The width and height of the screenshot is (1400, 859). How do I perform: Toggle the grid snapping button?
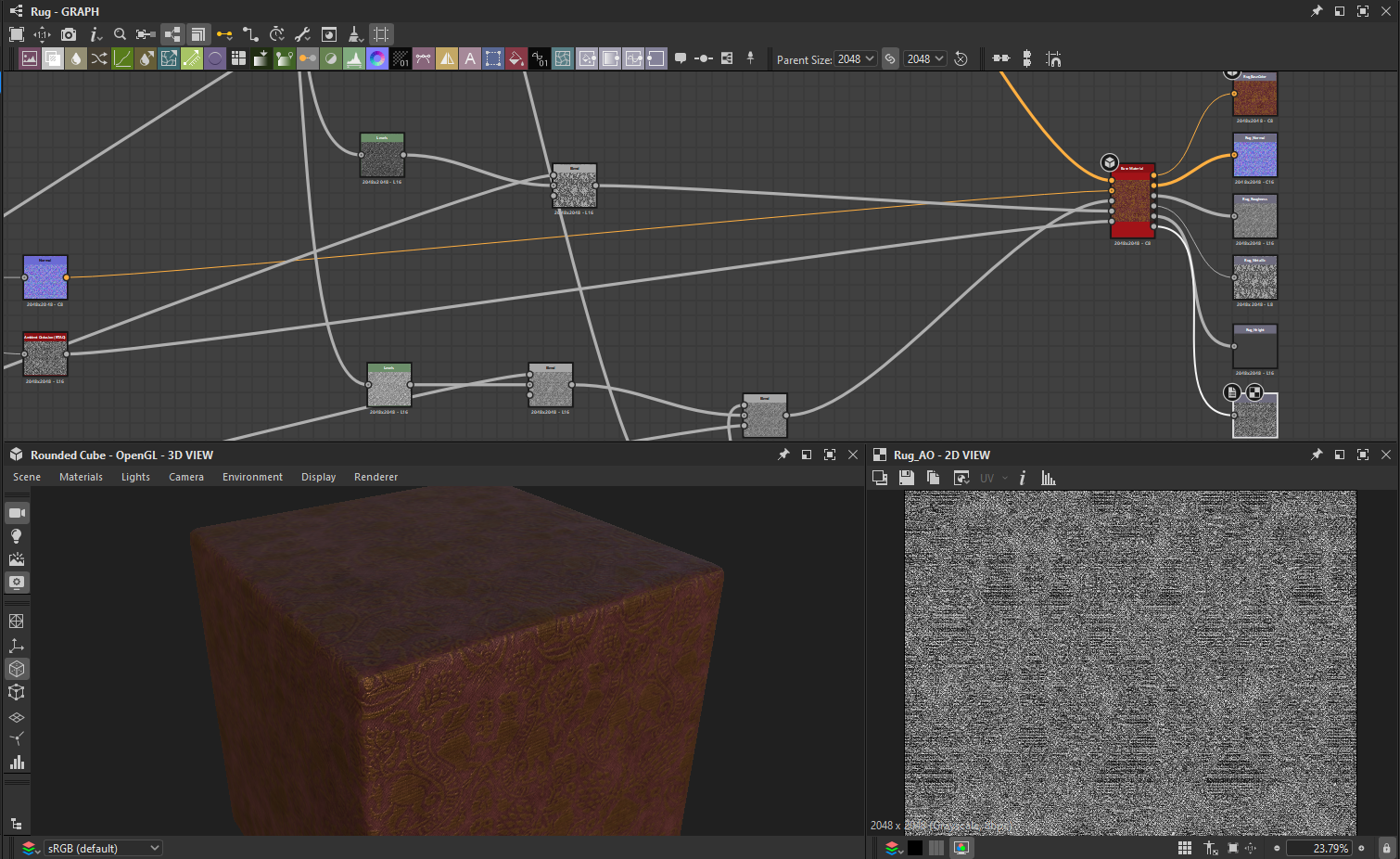[x=381, y=34]
